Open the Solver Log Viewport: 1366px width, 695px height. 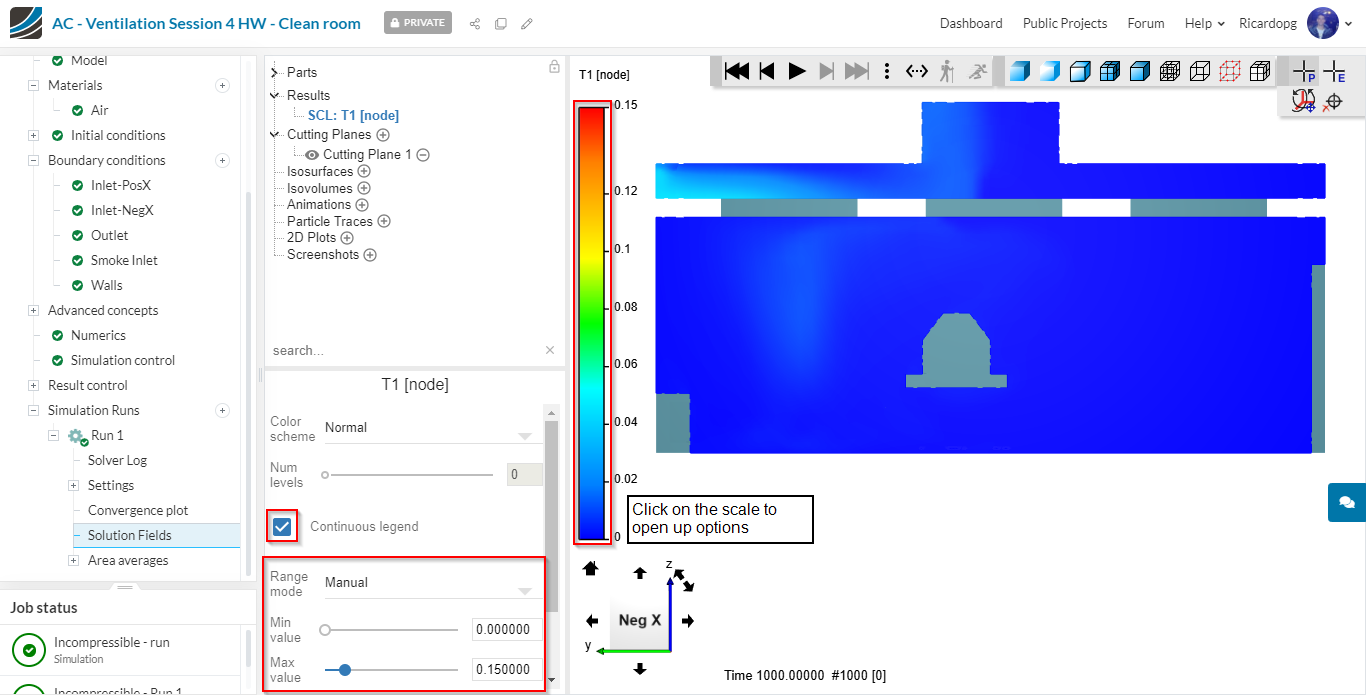pos(117,460)
